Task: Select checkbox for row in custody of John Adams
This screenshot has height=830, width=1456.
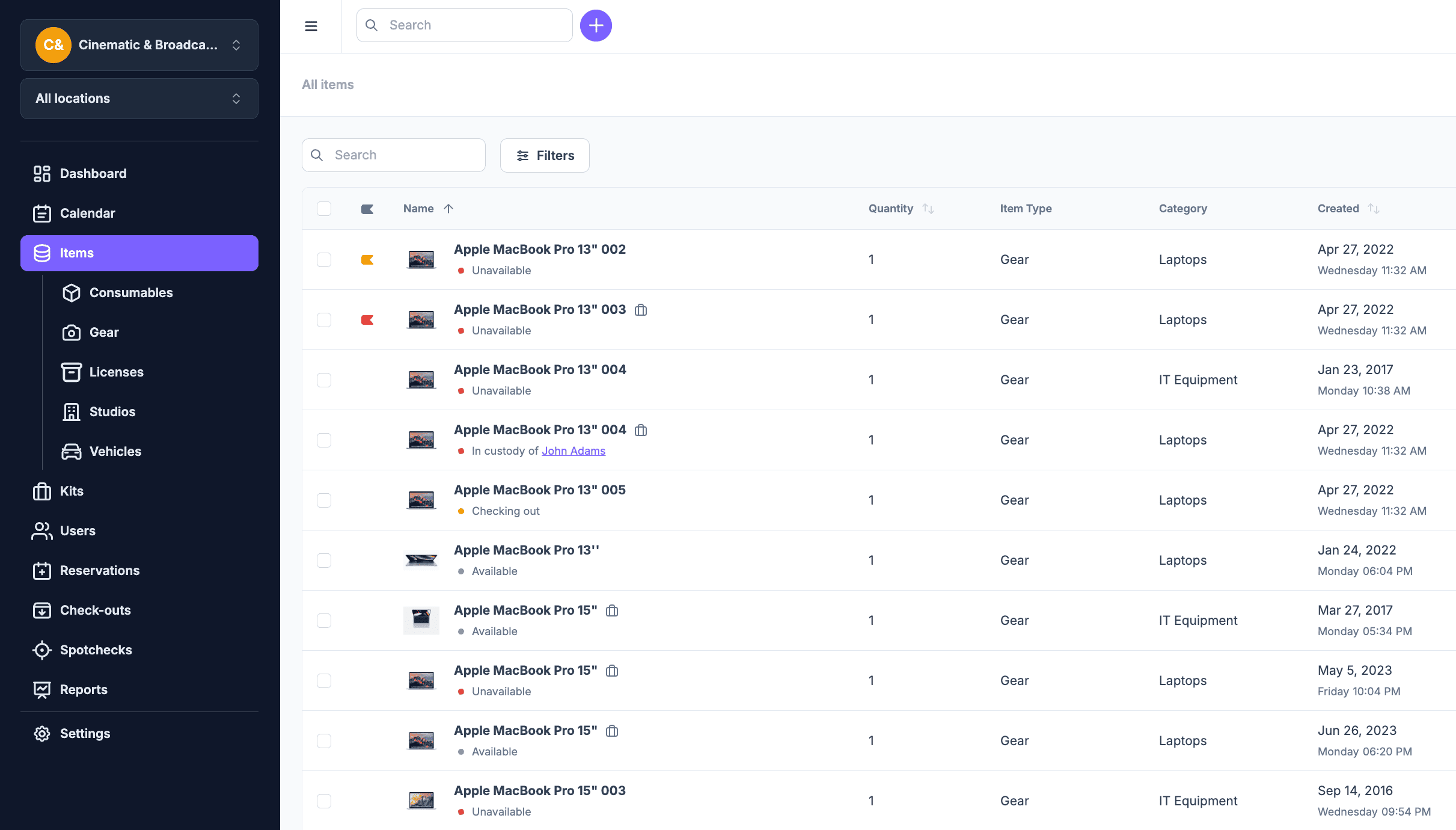Action: (x=324, y=440)
